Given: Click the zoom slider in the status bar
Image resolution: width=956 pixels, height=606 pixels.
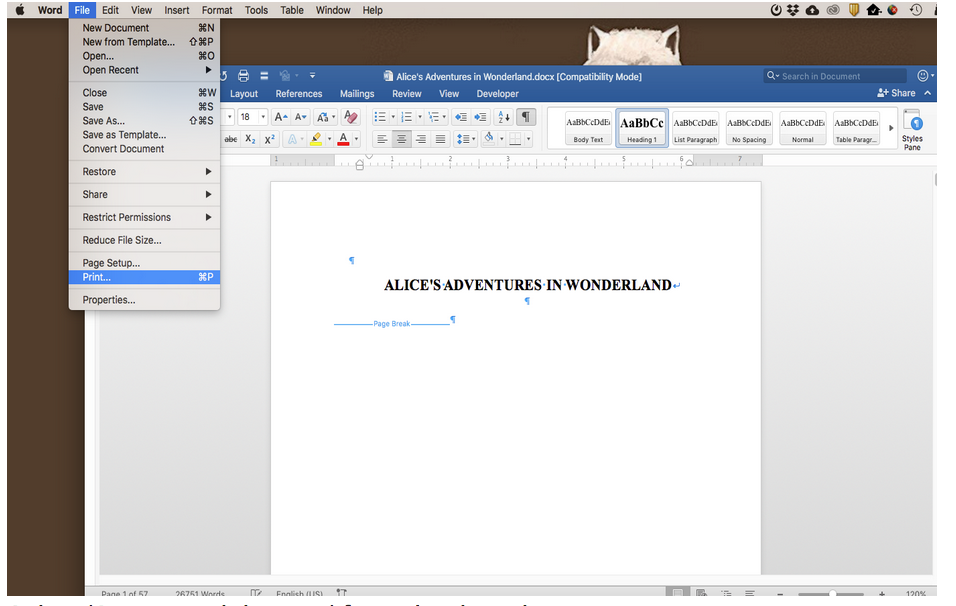Looking at the screenshot, I should click(x=831, y=593).
